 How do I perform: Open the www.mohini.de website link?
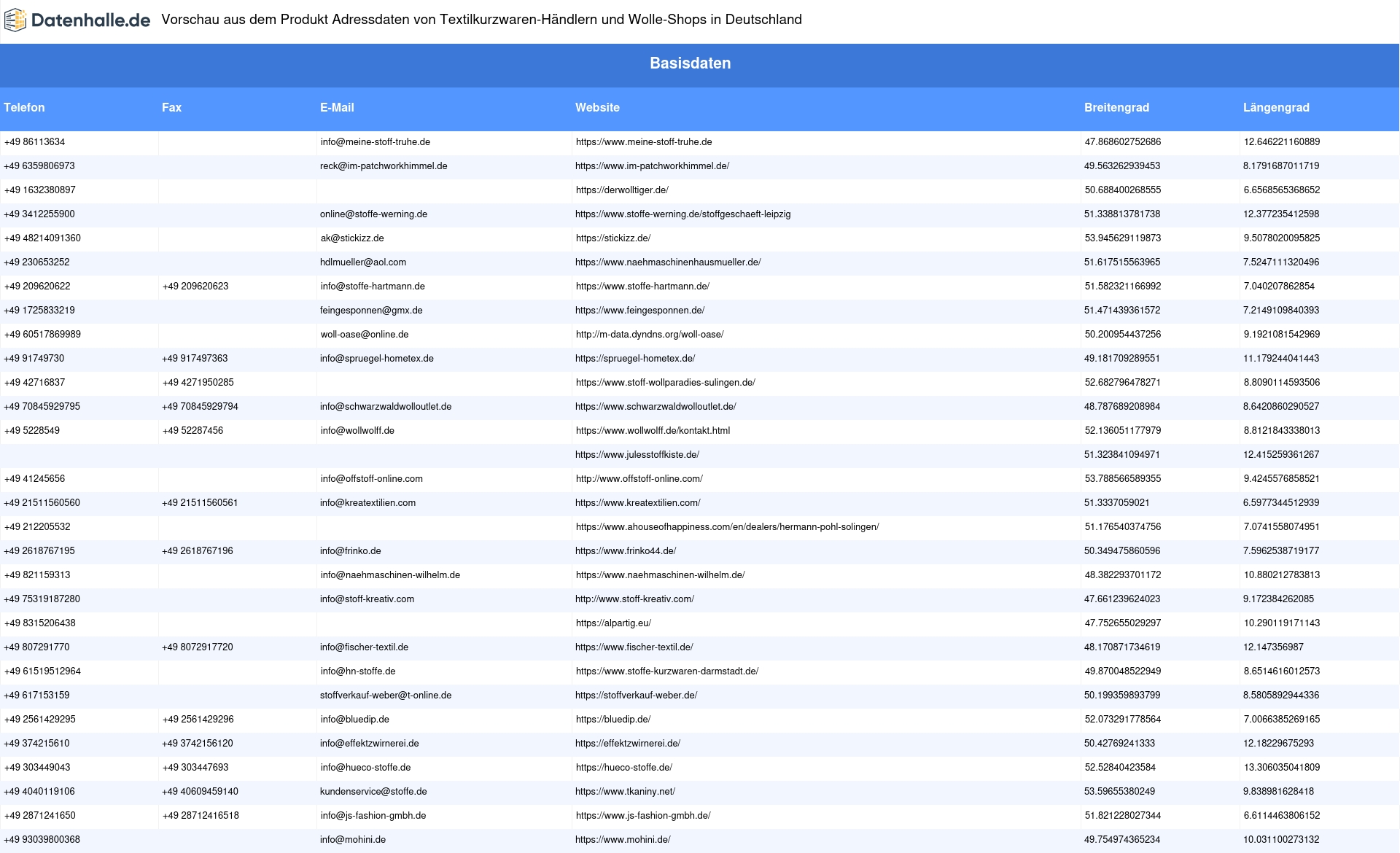(x=623, y=840)
